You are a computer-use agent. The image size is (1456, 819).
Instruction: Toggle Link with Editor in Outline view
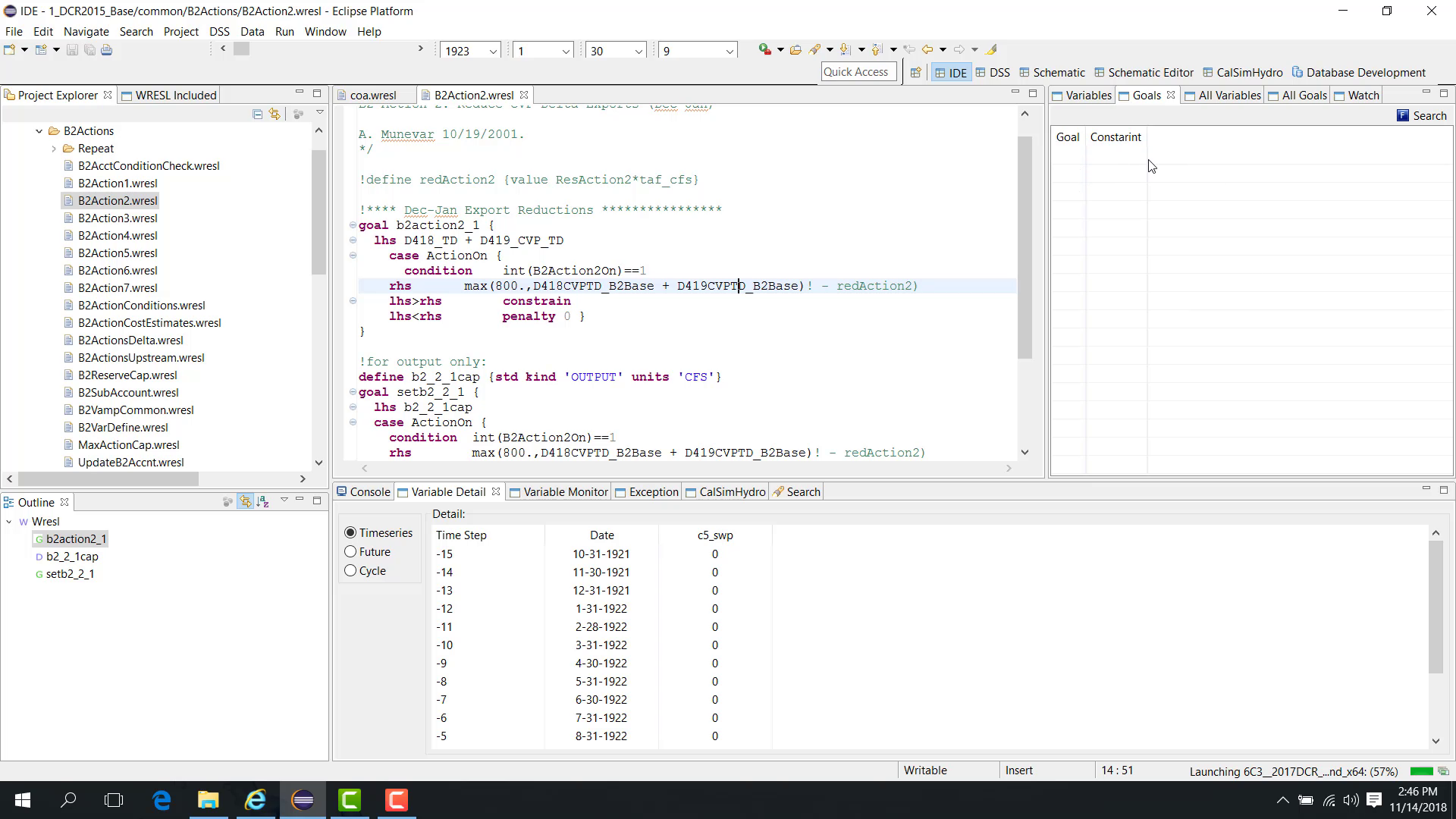pyautogui.click(x=245, y=501)
